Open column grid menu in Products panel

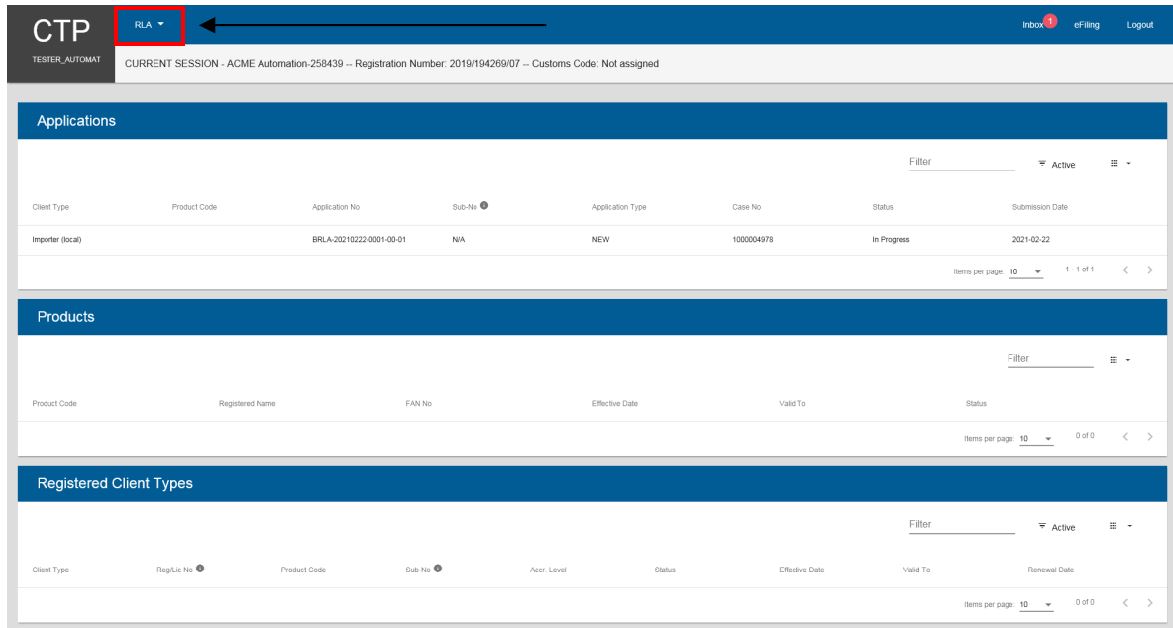[1120, 360]
